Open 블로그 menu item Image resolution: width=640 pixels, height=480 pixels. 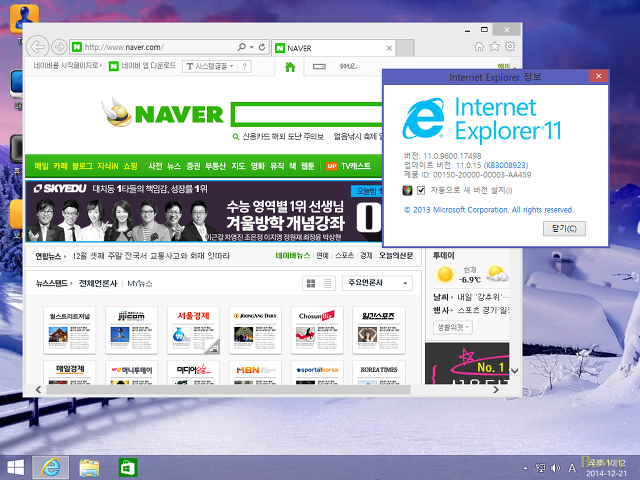pyautogui.click(x=82, y=166)
